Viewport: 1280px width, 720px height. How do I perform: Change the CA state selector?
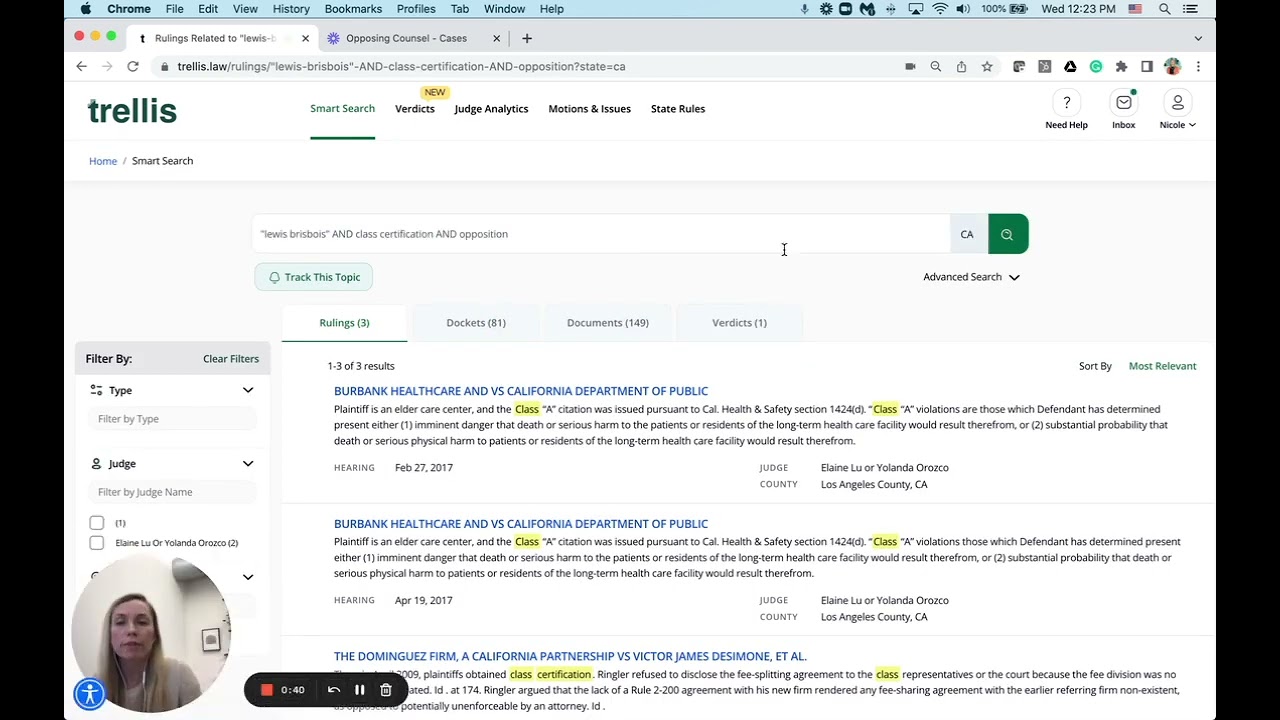pos(967,234)
